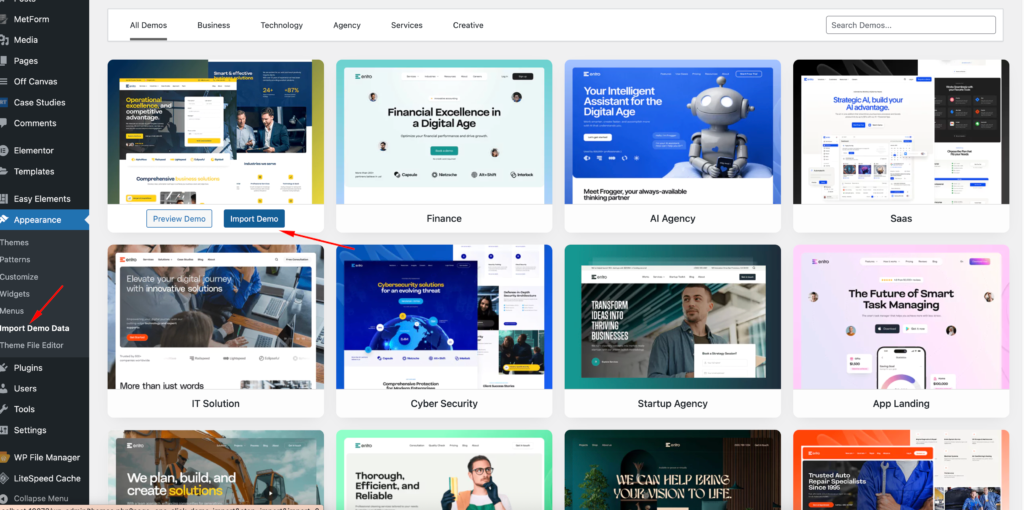Select the Technology tab
Viewport: 1024px width, 510px height.
[281, 25]
